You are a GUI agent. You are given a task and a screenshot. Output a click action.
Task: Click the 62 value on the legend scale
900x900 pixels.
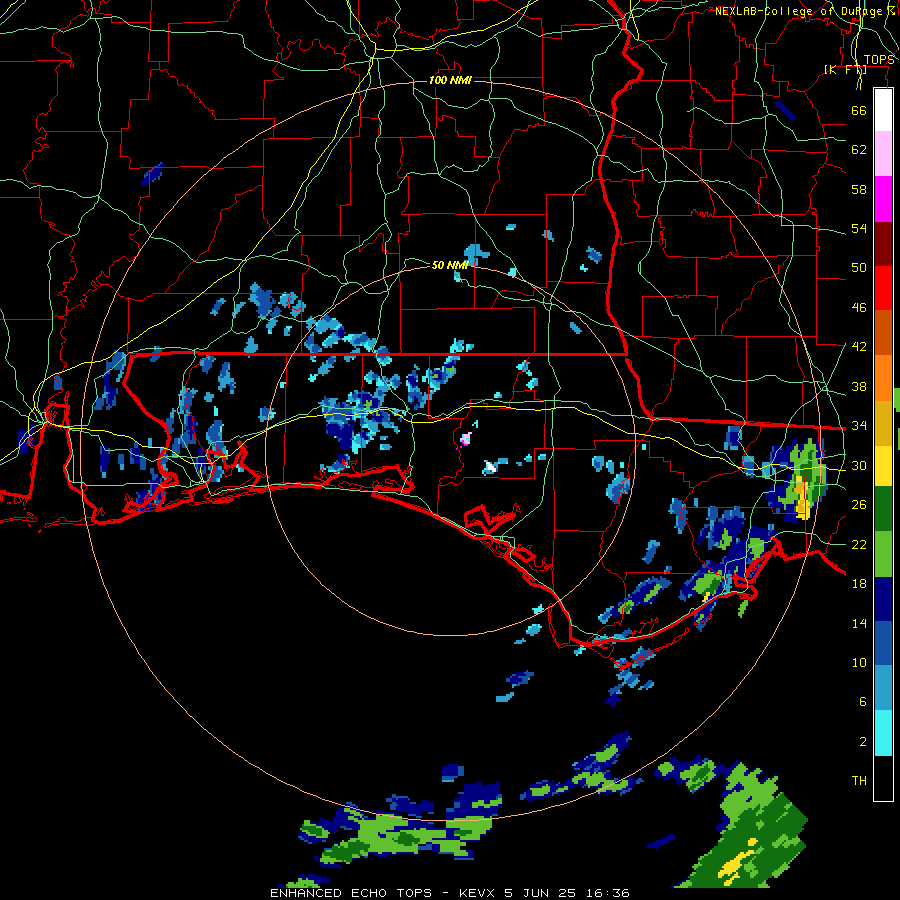pyautogui.click(x=859, y=150)
